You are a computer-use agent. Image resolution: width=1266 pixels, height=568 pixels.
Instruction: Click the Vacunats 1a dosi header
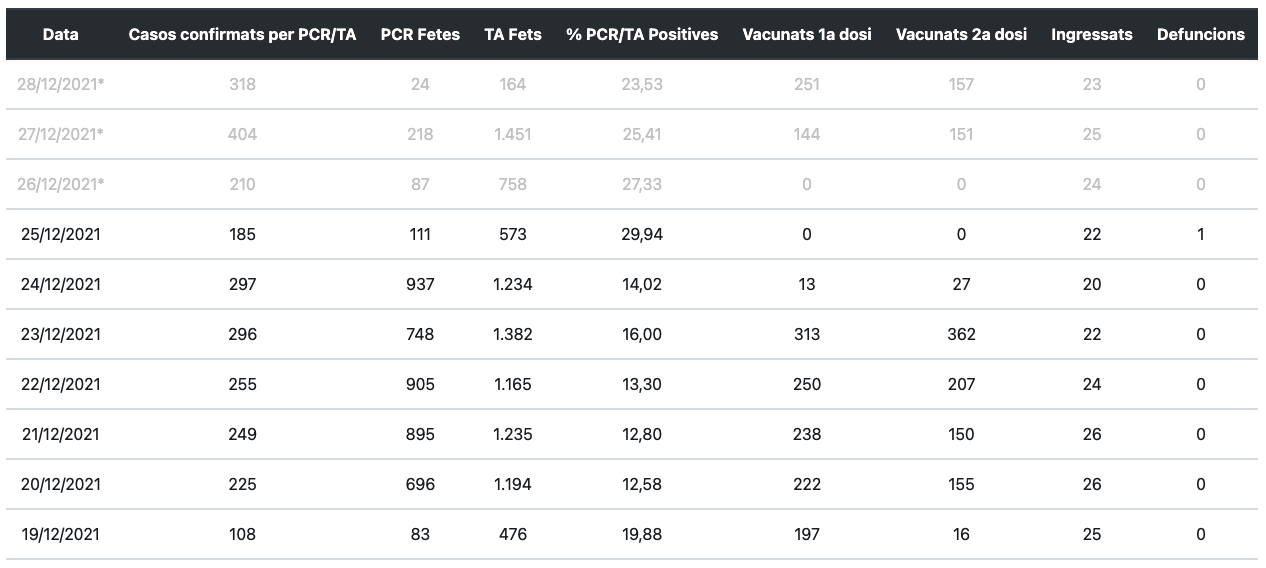[807, 34]
